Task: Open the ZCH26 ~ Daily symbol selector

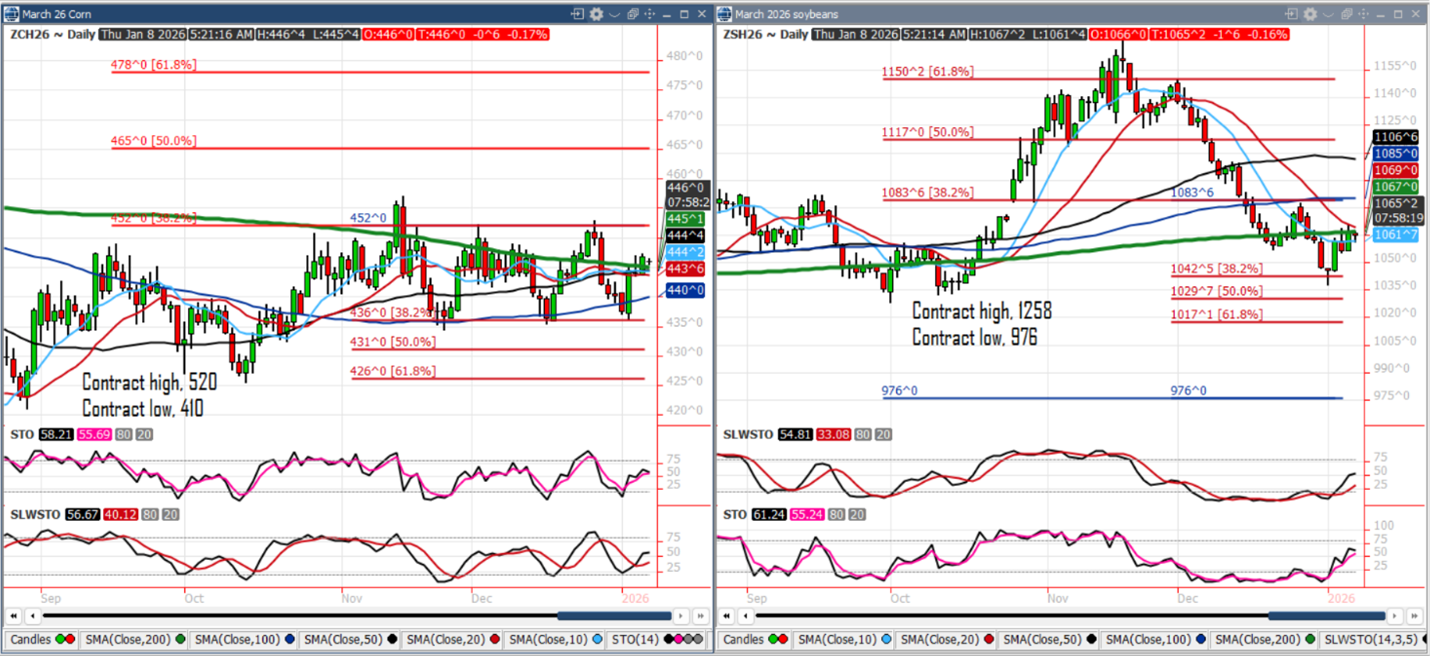Action: [48, 34]
